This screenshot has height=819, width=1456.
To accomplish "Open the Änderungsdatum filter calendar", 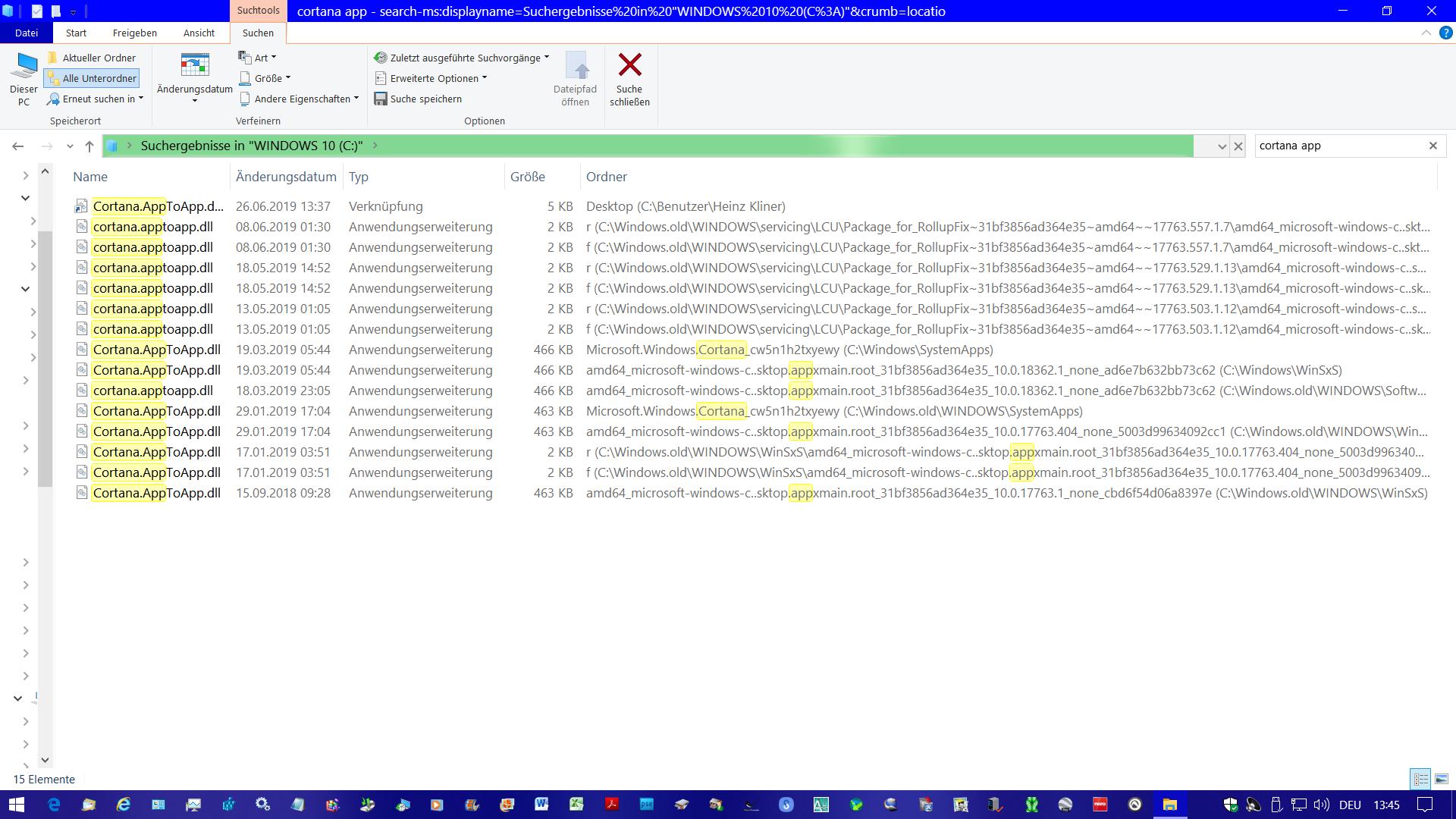I will tap(195, 79).
